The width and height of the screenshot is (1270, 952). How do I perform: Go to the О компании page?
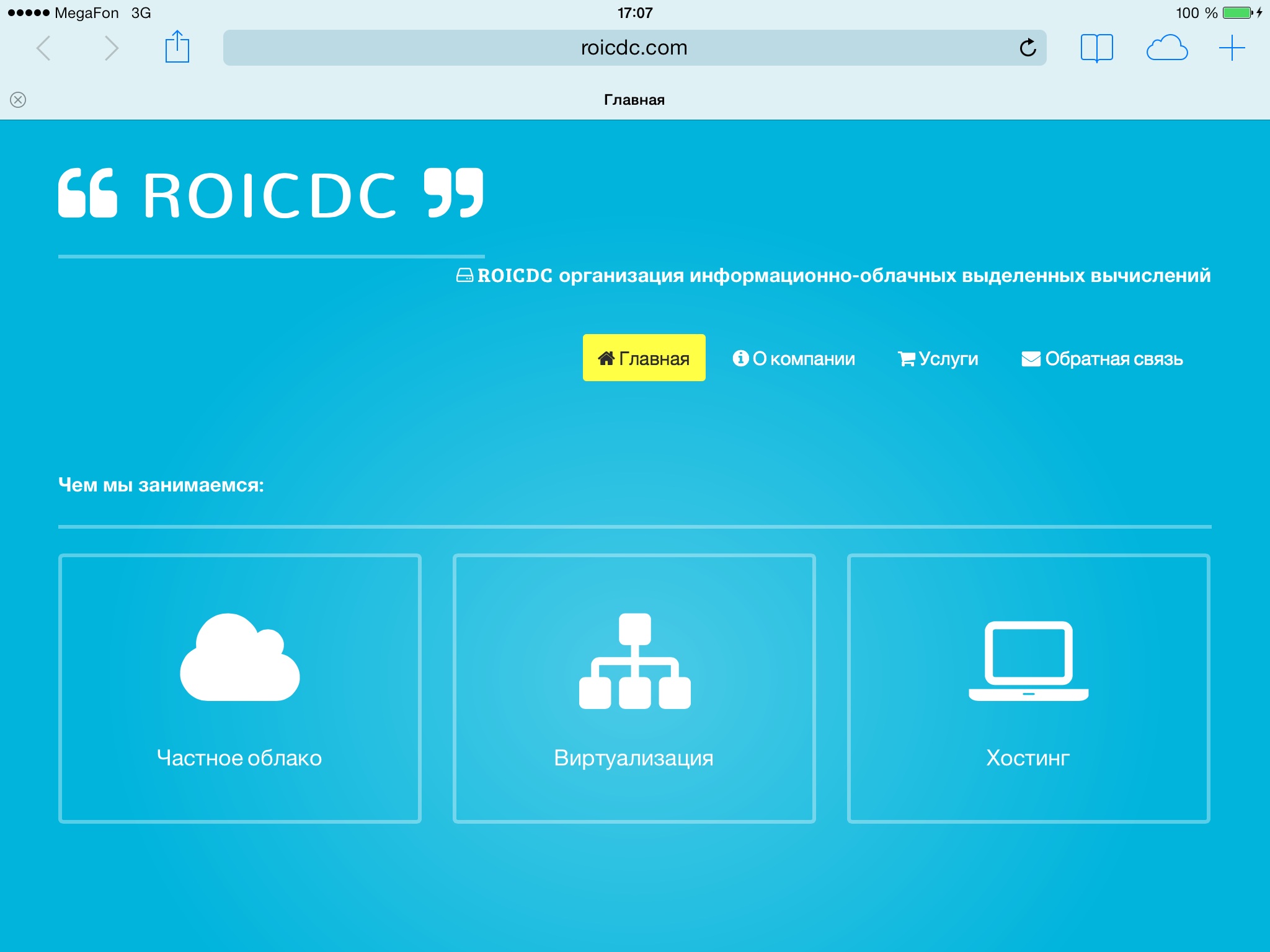[x=794, y=358]
